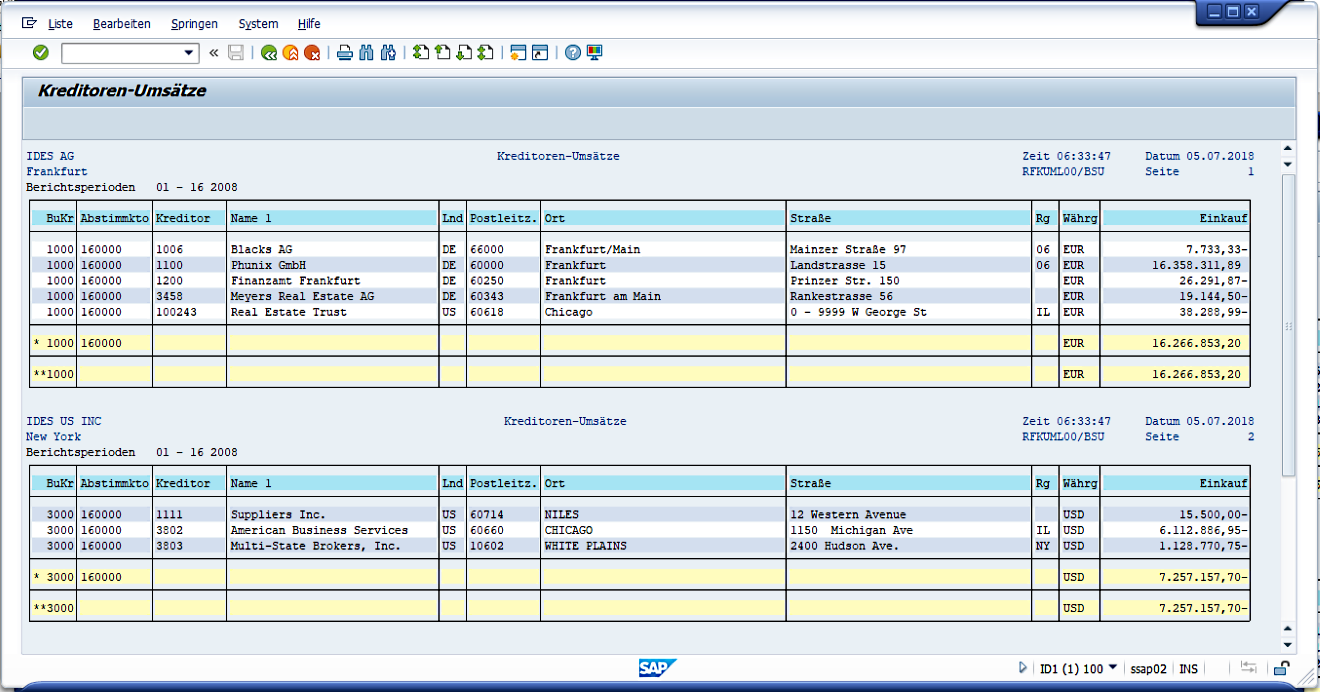Select the Blacks AG row name
The image size is (1320, 692).
262,249
